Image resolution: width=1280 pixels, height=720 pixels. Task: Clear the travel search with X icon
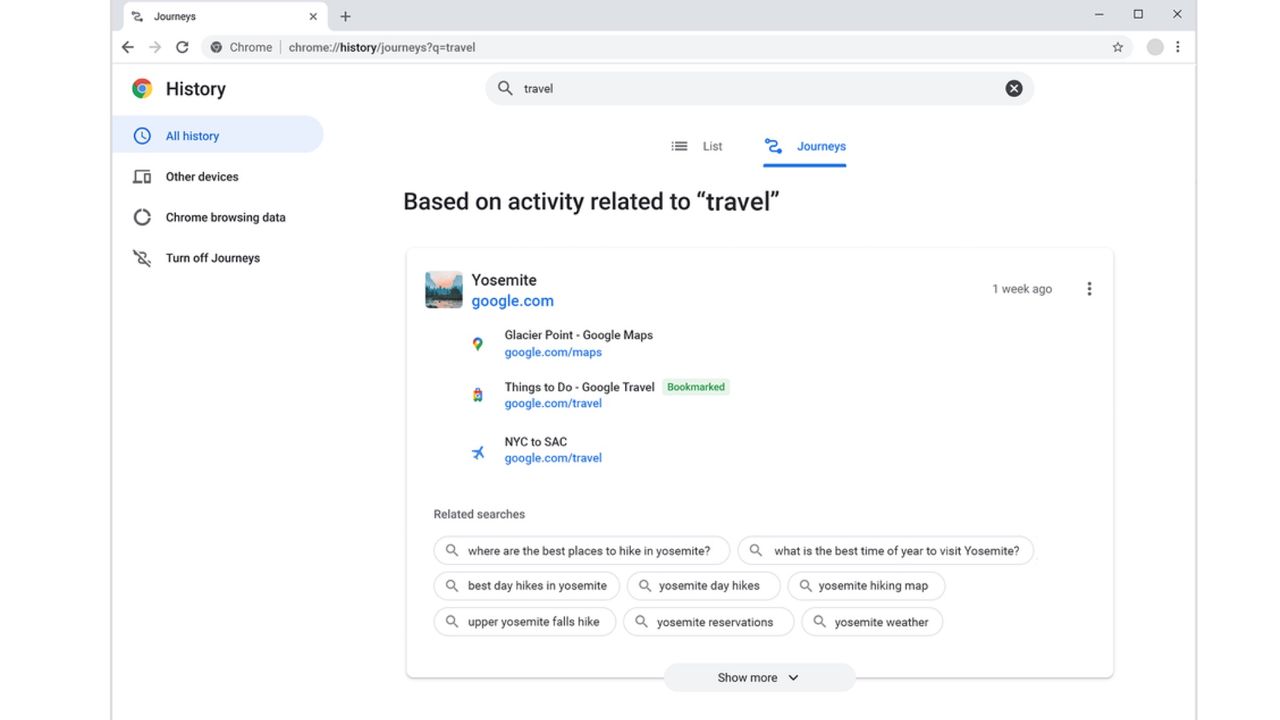click(1014, 89)
